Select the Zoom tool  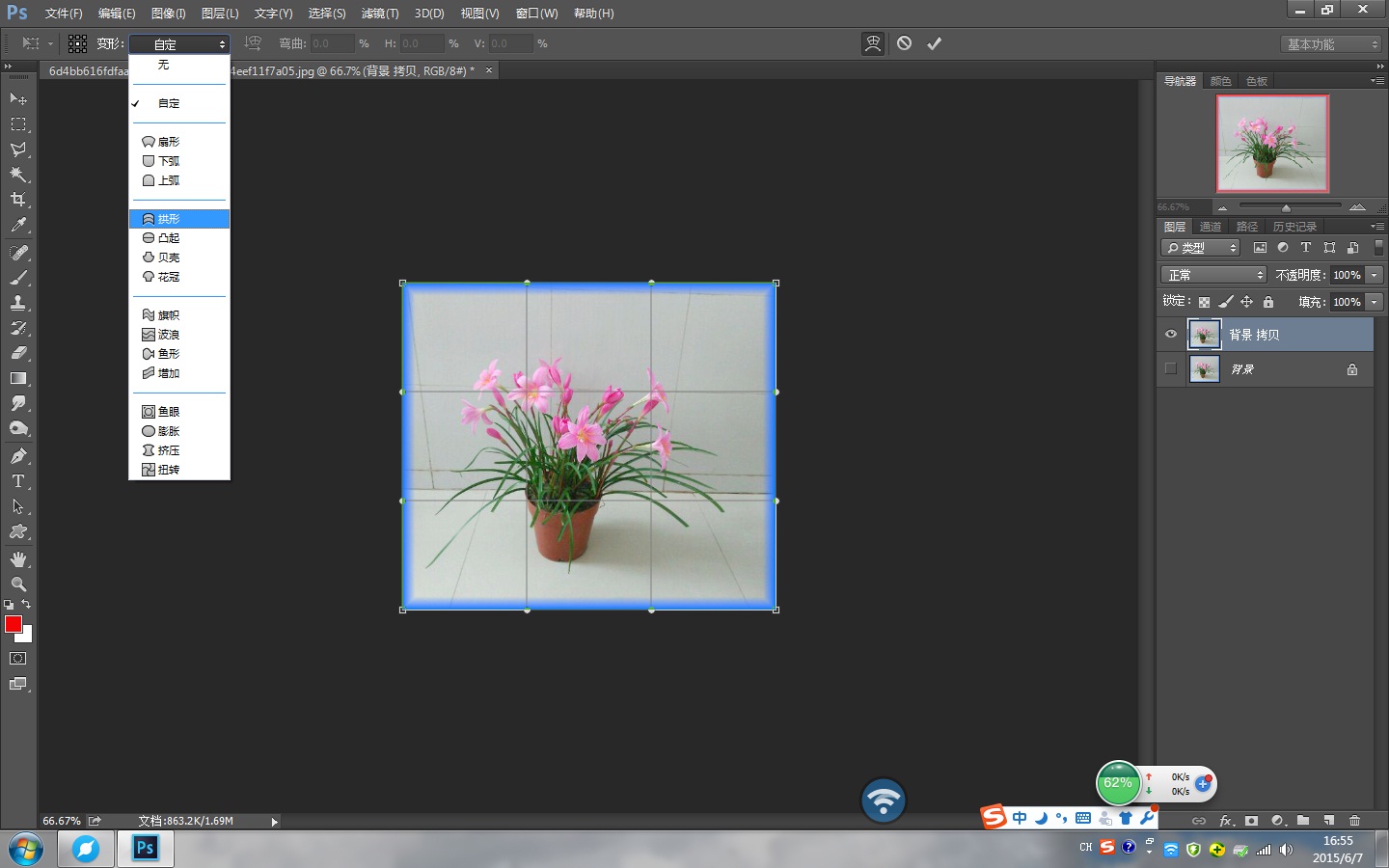[x=18, y=584]
